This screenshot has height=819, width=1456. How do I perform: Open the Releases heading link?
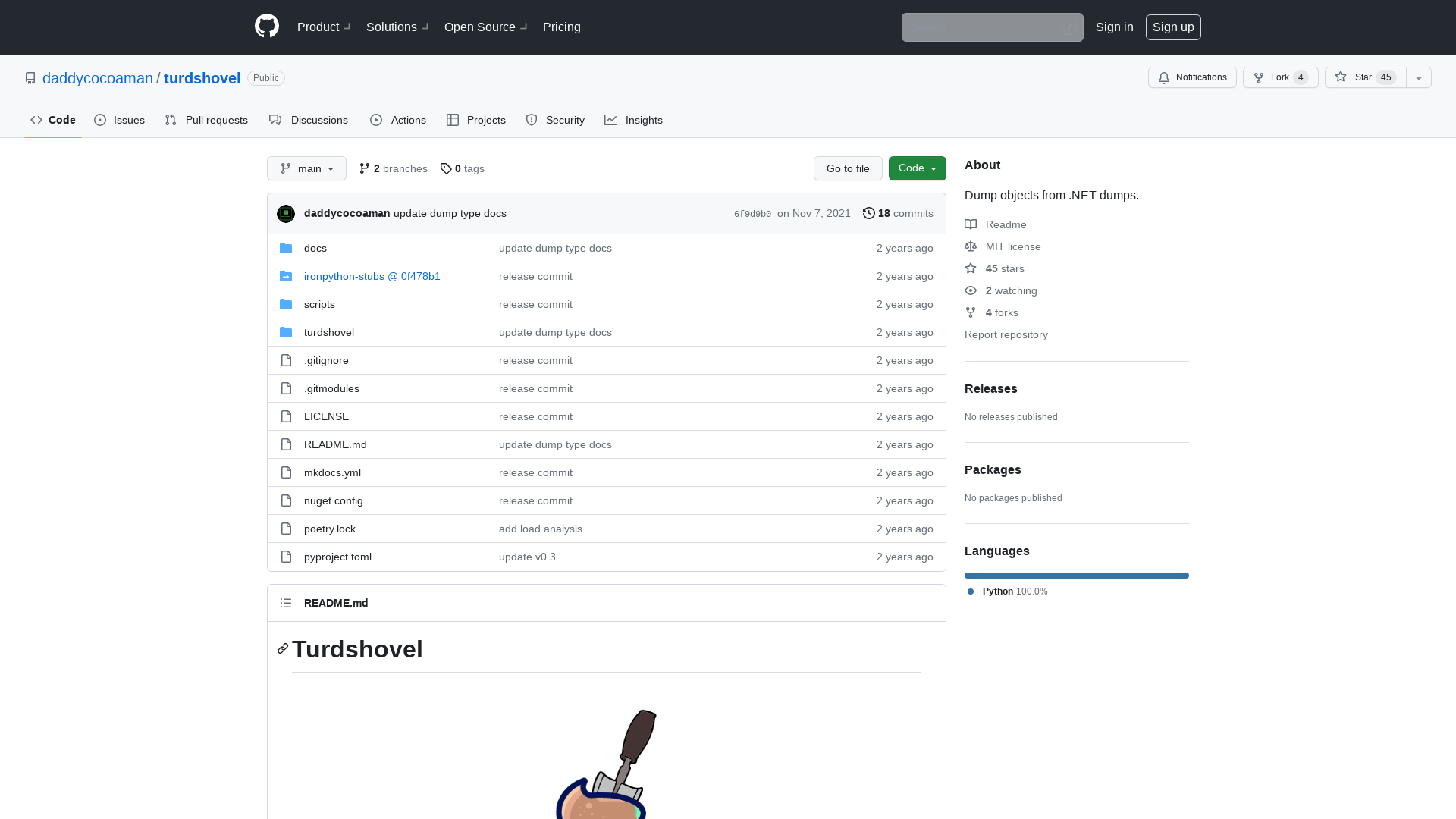(991, 388)
